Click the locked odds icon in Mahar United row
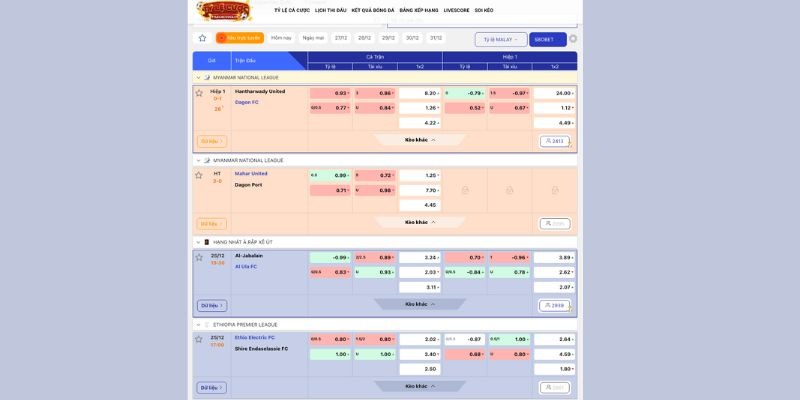800x400 pixels. click(465, 190)
